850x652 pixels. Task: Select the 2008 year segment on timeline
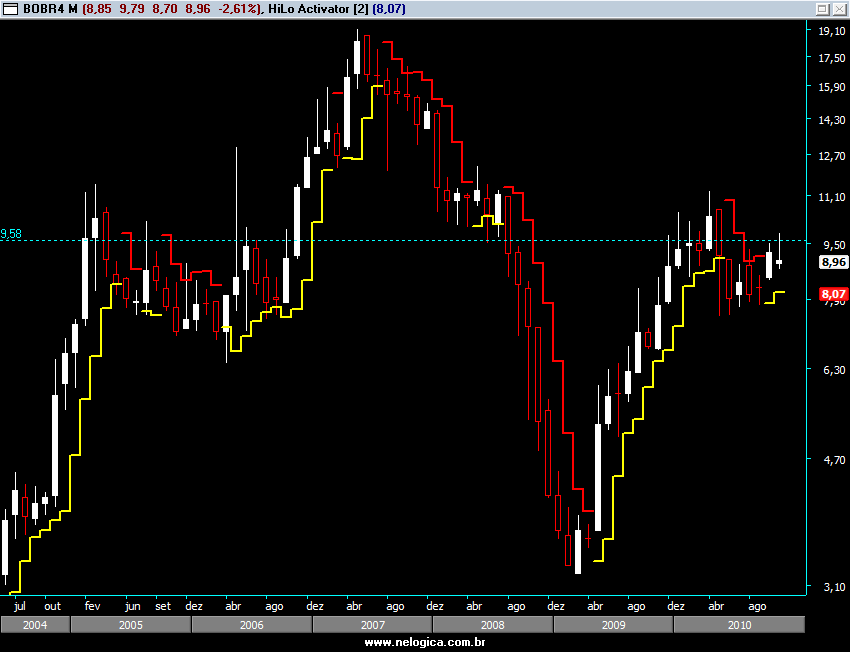tap(493, 625)
